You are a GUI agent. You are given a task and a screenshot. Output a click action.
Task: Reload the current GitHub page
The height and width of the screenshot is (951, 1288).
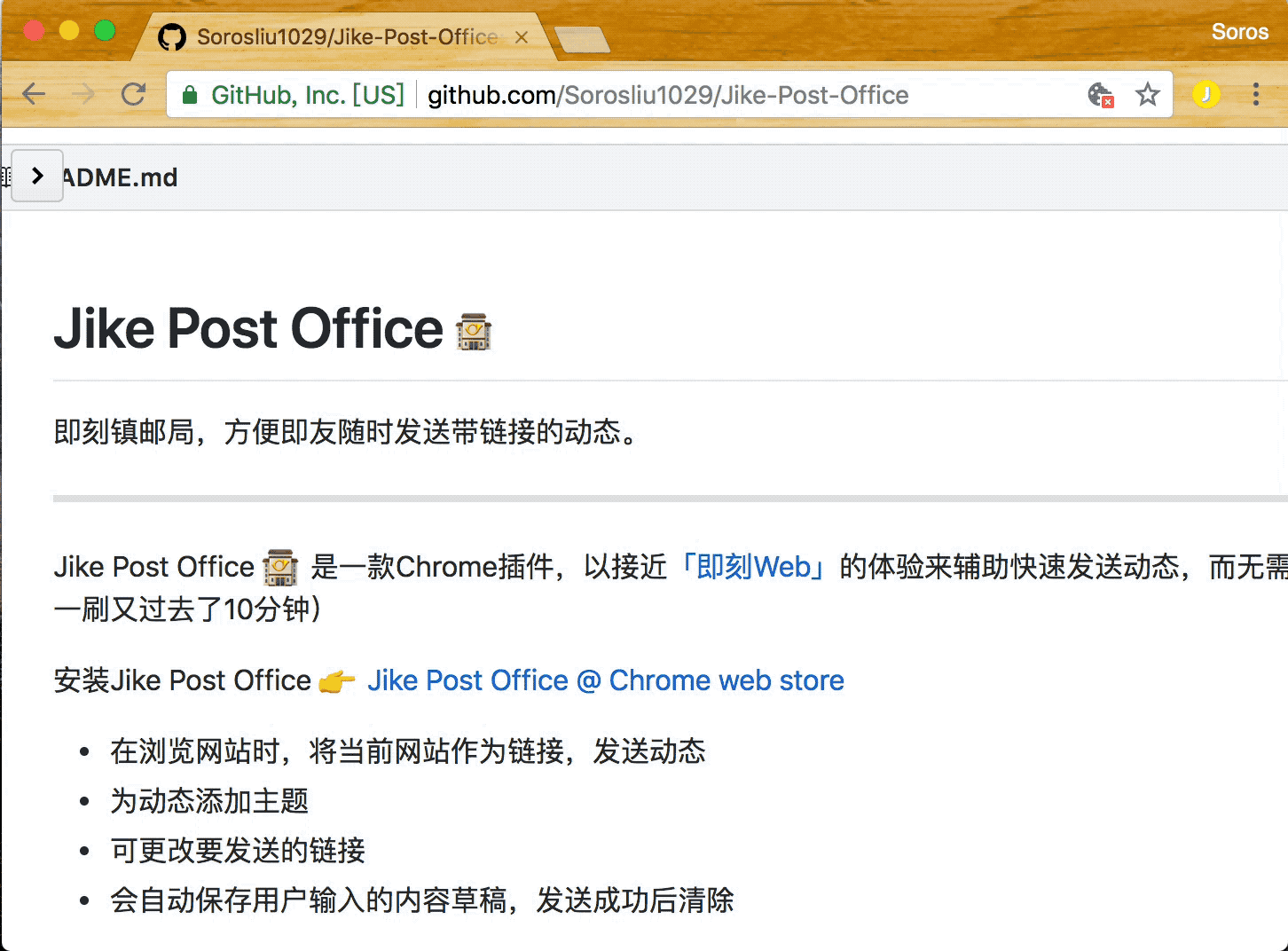pos(134,94)
